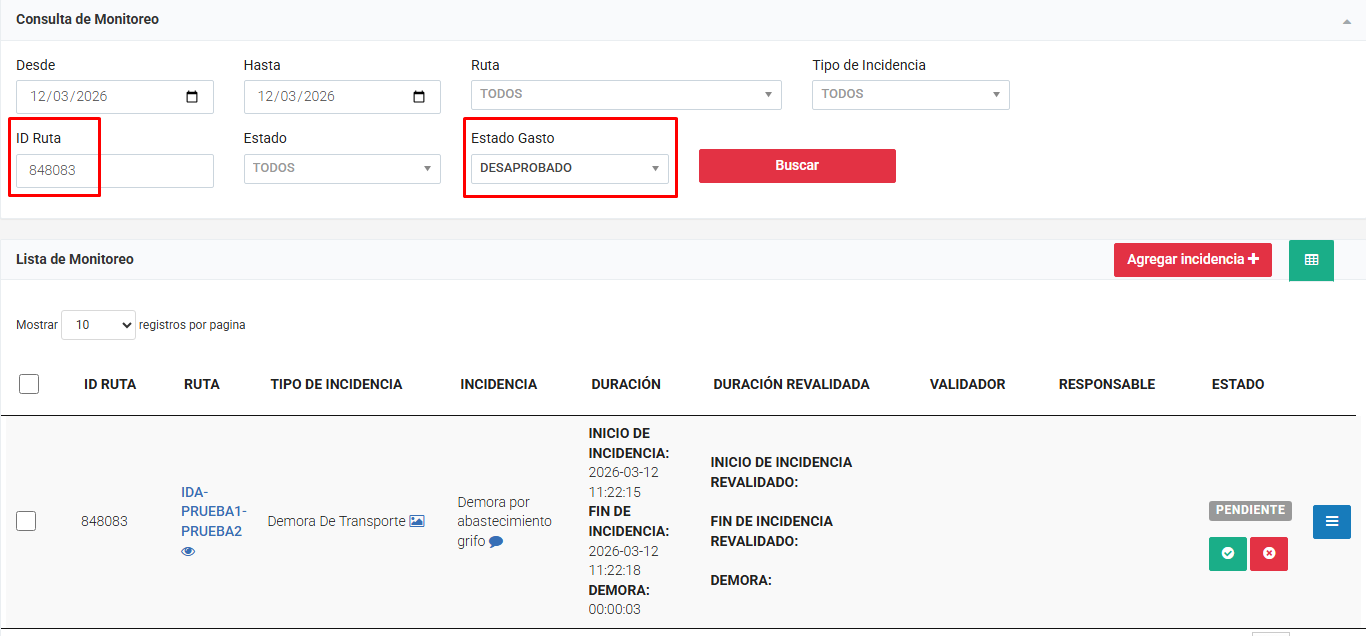Change records per page in Mostrar selector
The width and height of the screenshot is (1366, 636).
pos(98,325)
